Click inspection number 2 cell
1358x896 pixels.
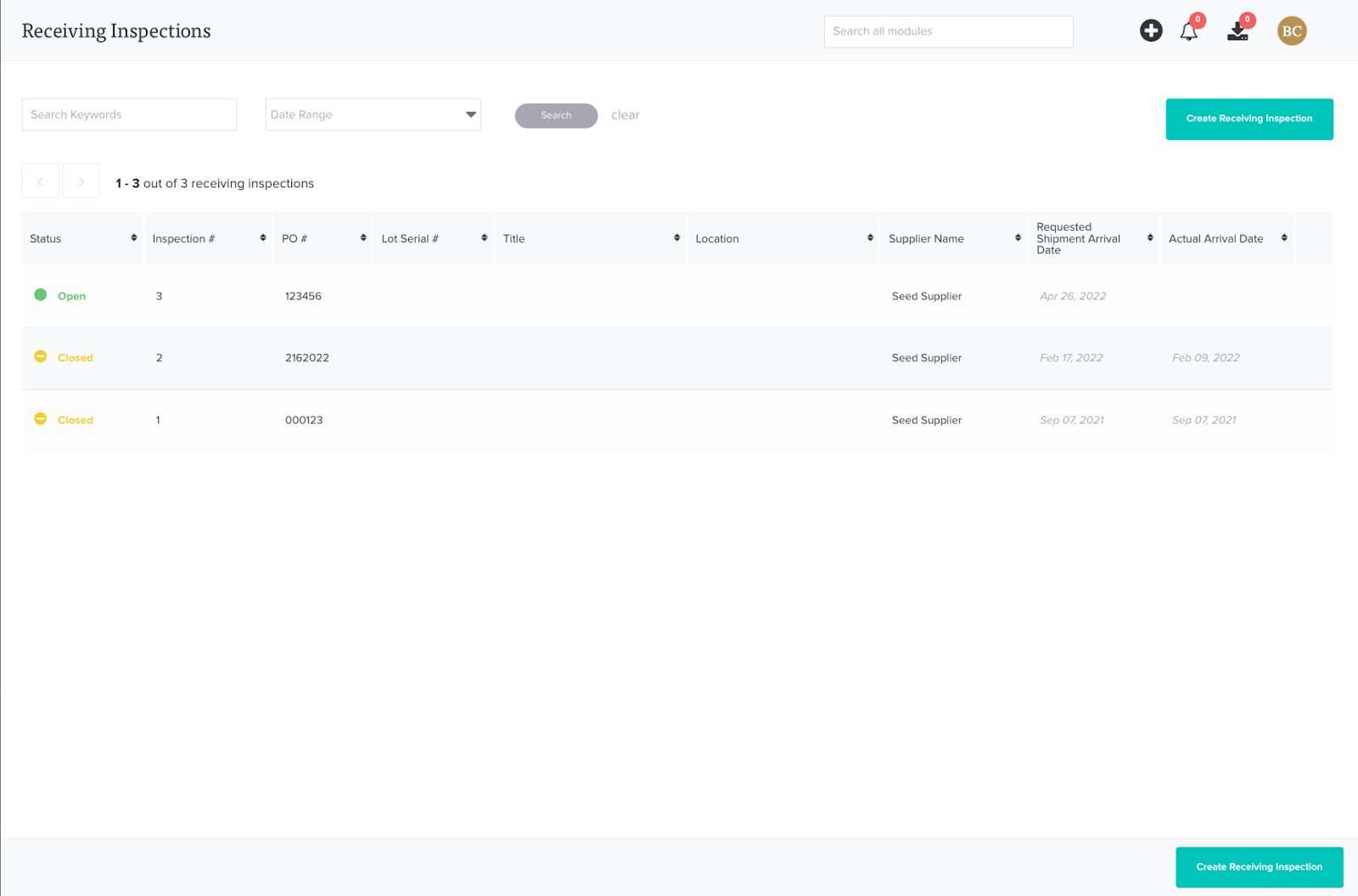(x=159, y=358)
